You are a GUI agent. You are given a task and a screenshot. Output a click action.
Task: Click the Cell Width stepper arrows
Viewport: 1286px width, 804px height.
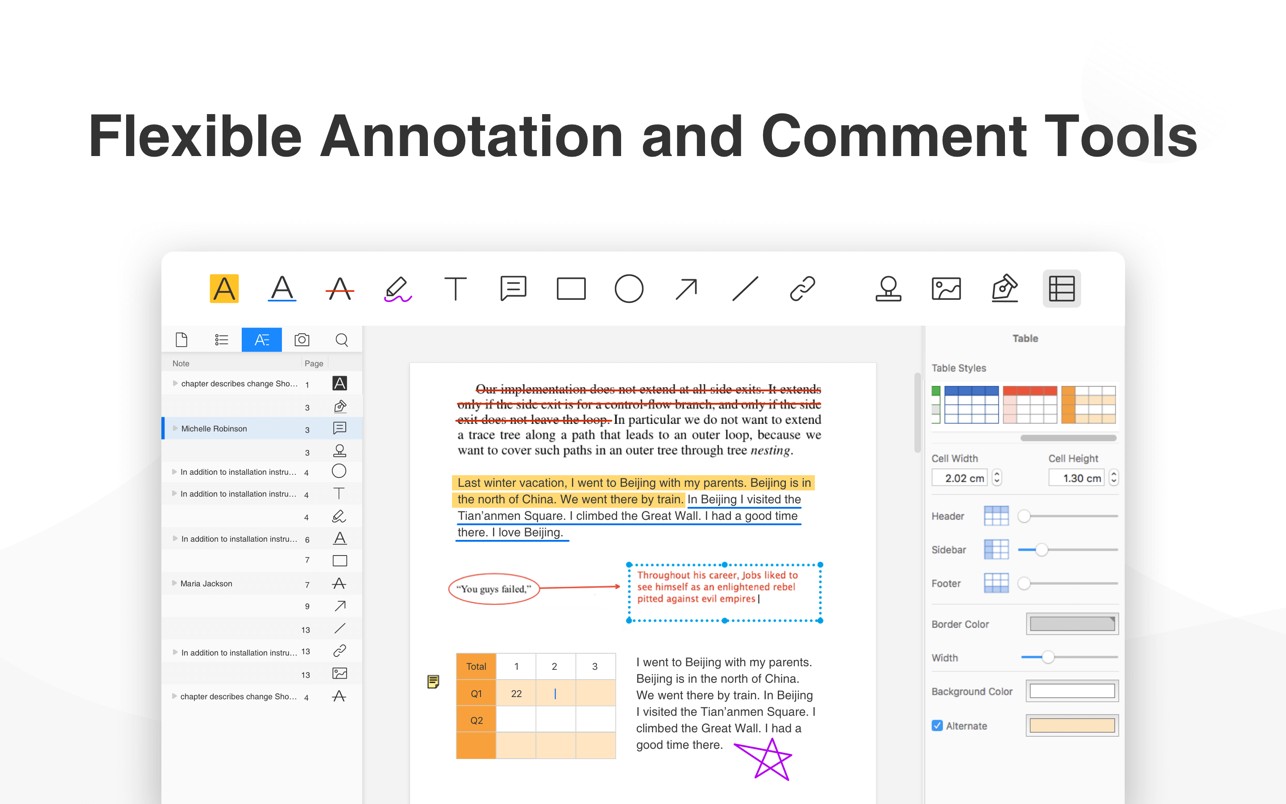coord(997,478)
